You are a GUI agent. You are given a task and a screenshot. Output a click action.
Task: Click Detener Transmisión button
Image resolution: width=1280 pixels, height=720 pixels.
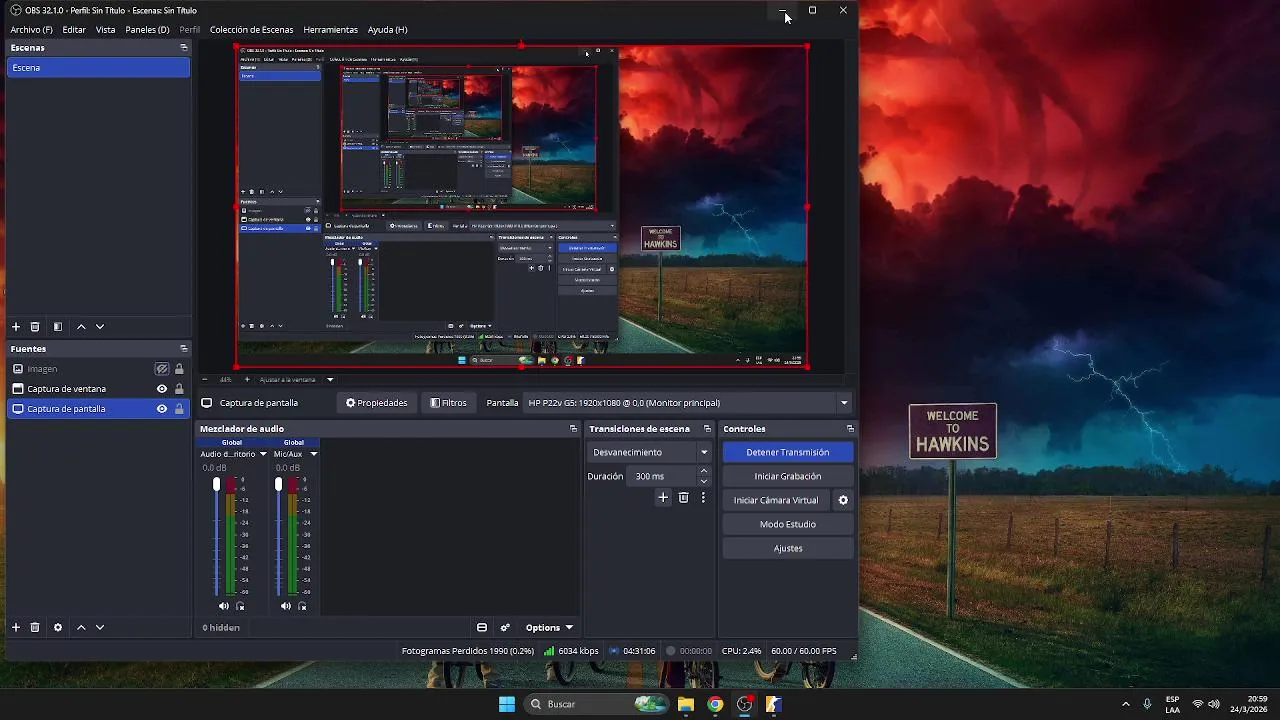788,452
